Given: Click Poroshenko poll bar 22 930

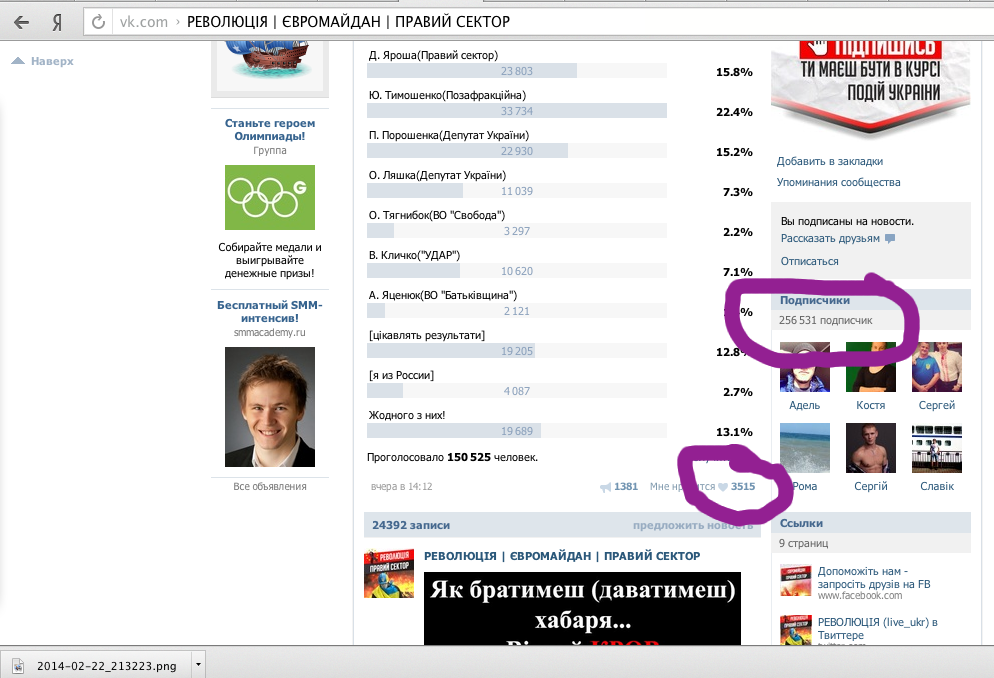Looking at the screenshot, I should (517, 151).
